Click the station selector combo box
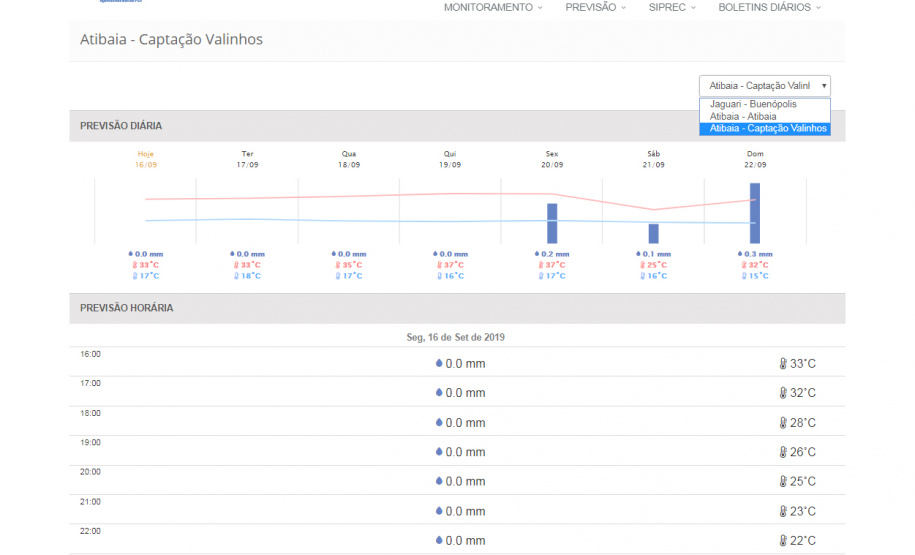The width and height of the screenshot is (915, 555). point(764,86)
